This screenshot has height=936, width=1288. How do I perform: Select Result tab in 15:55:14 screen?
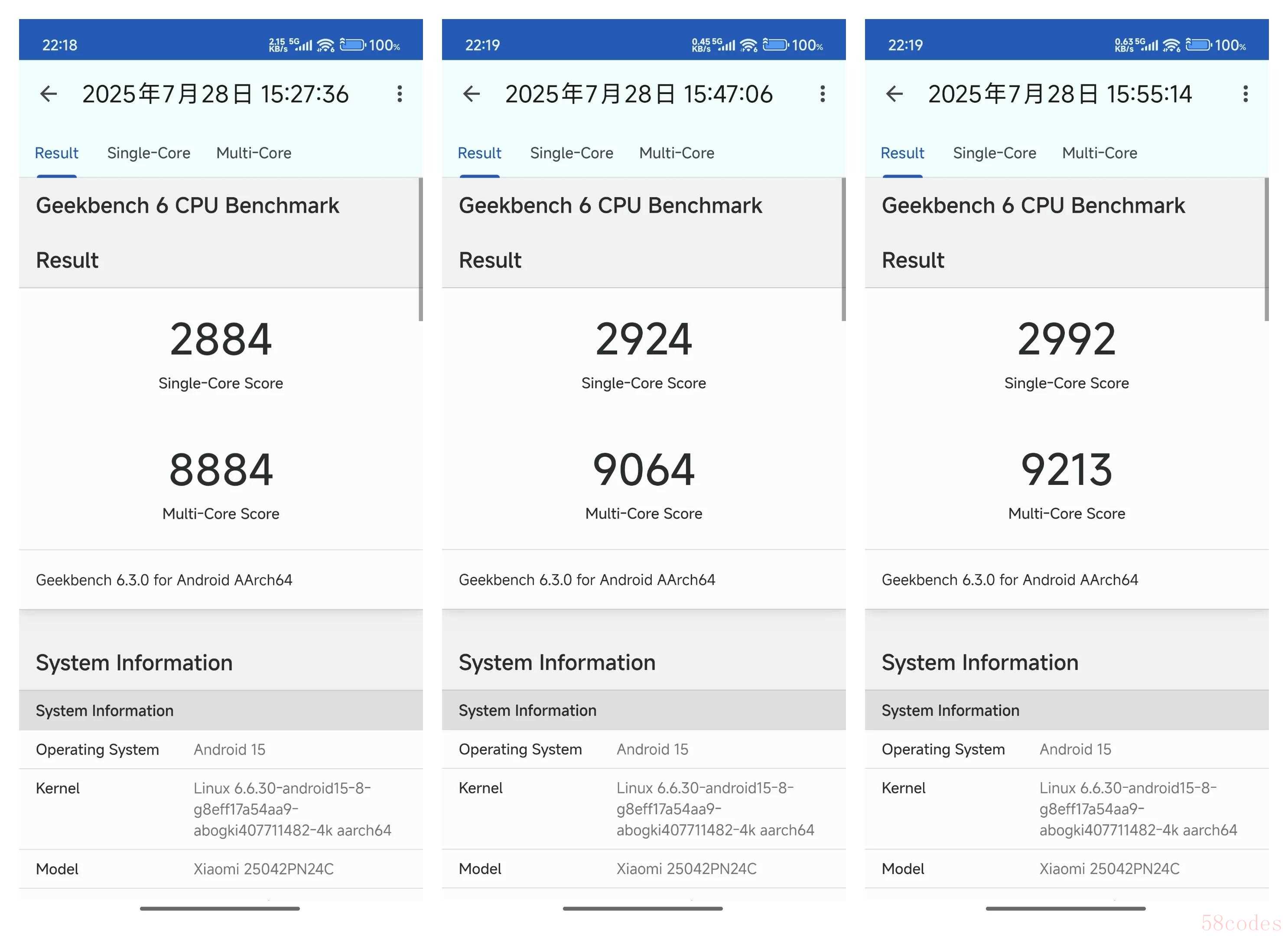click(903, 153)
